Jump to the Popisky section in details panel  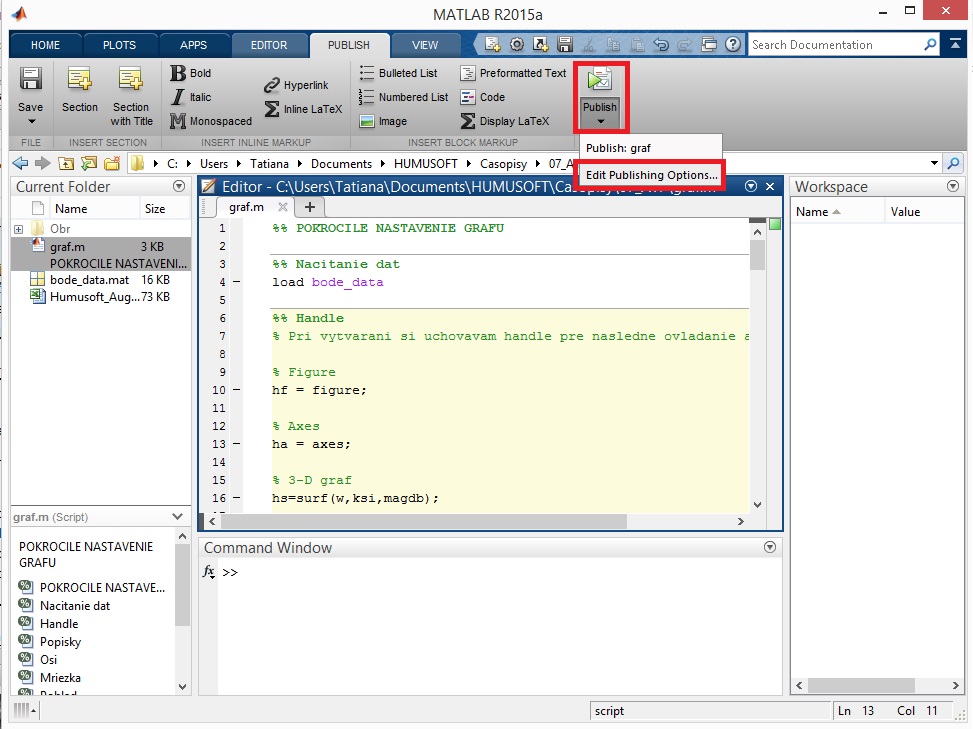(60, 642)
